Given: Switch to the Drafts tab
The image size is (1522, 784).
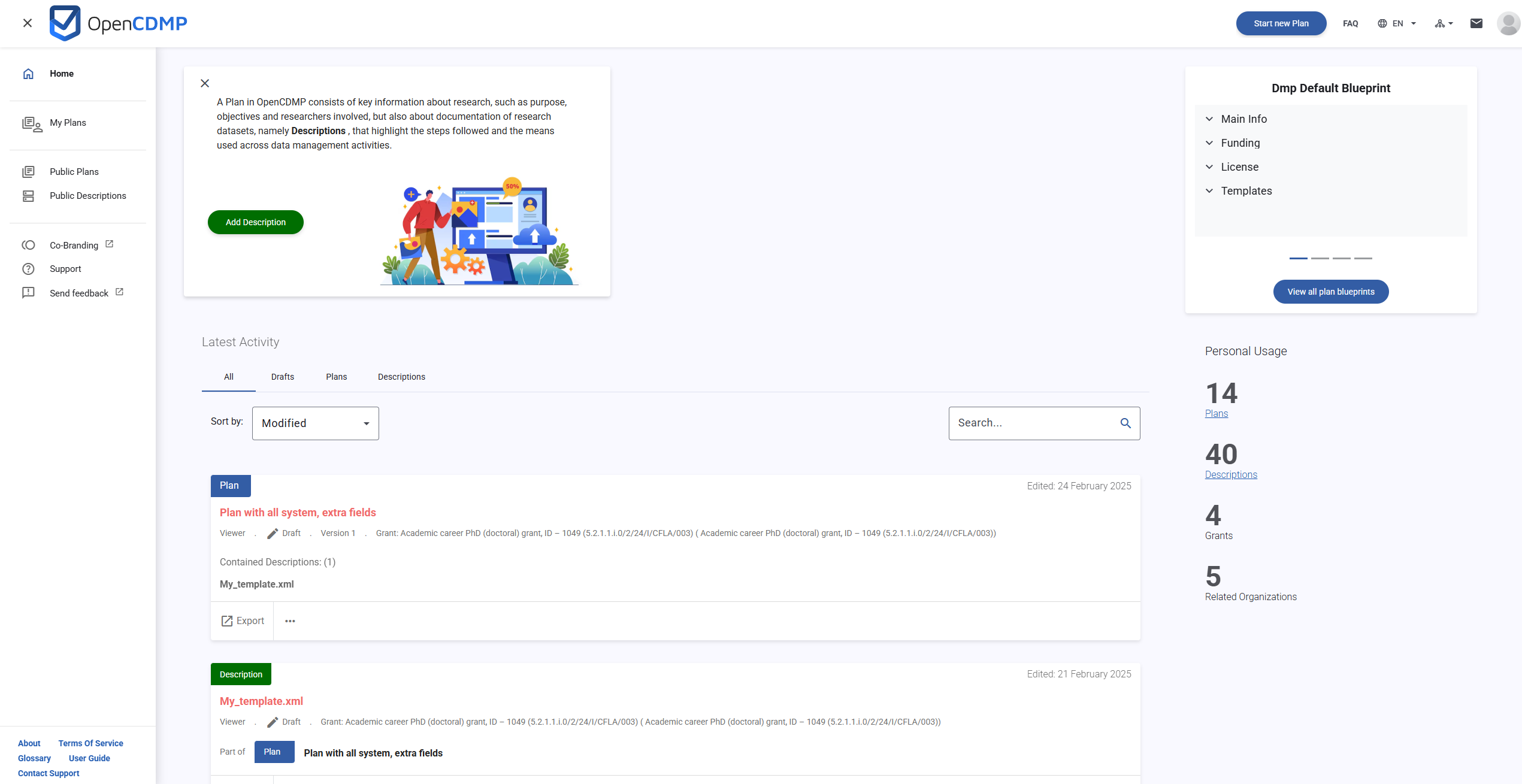Looking at the screenshot, I should (282, 377).
